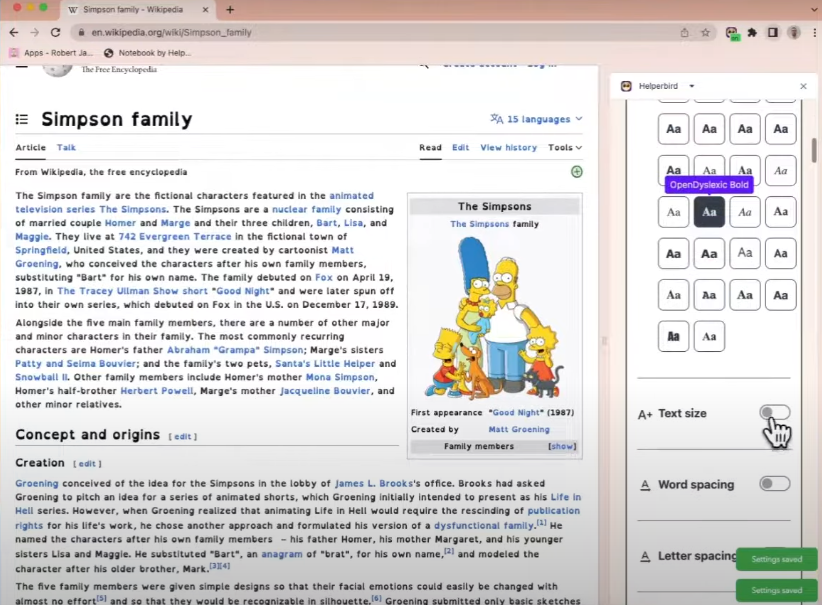Click the Homer link in first paragraph
This screenshot has height=605, width=822.
pyautogui.click(x=120, y=223)
